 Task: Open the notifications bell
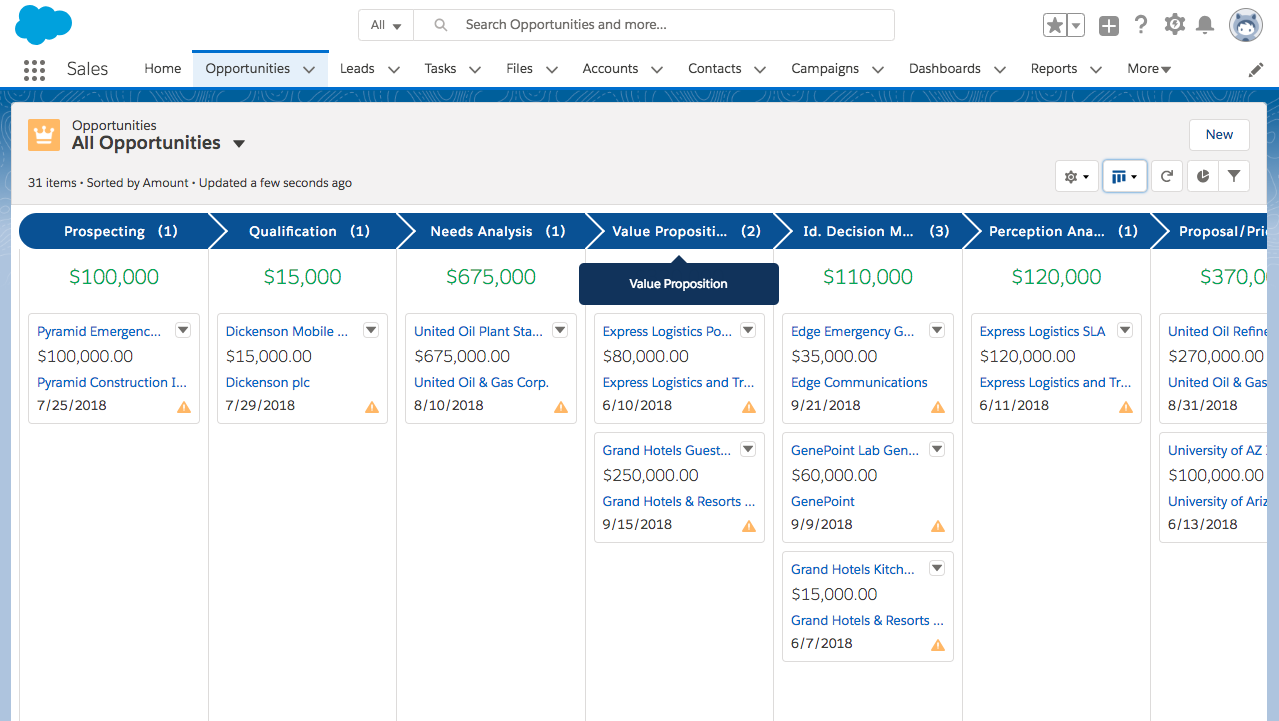(x=1207, y=24)
